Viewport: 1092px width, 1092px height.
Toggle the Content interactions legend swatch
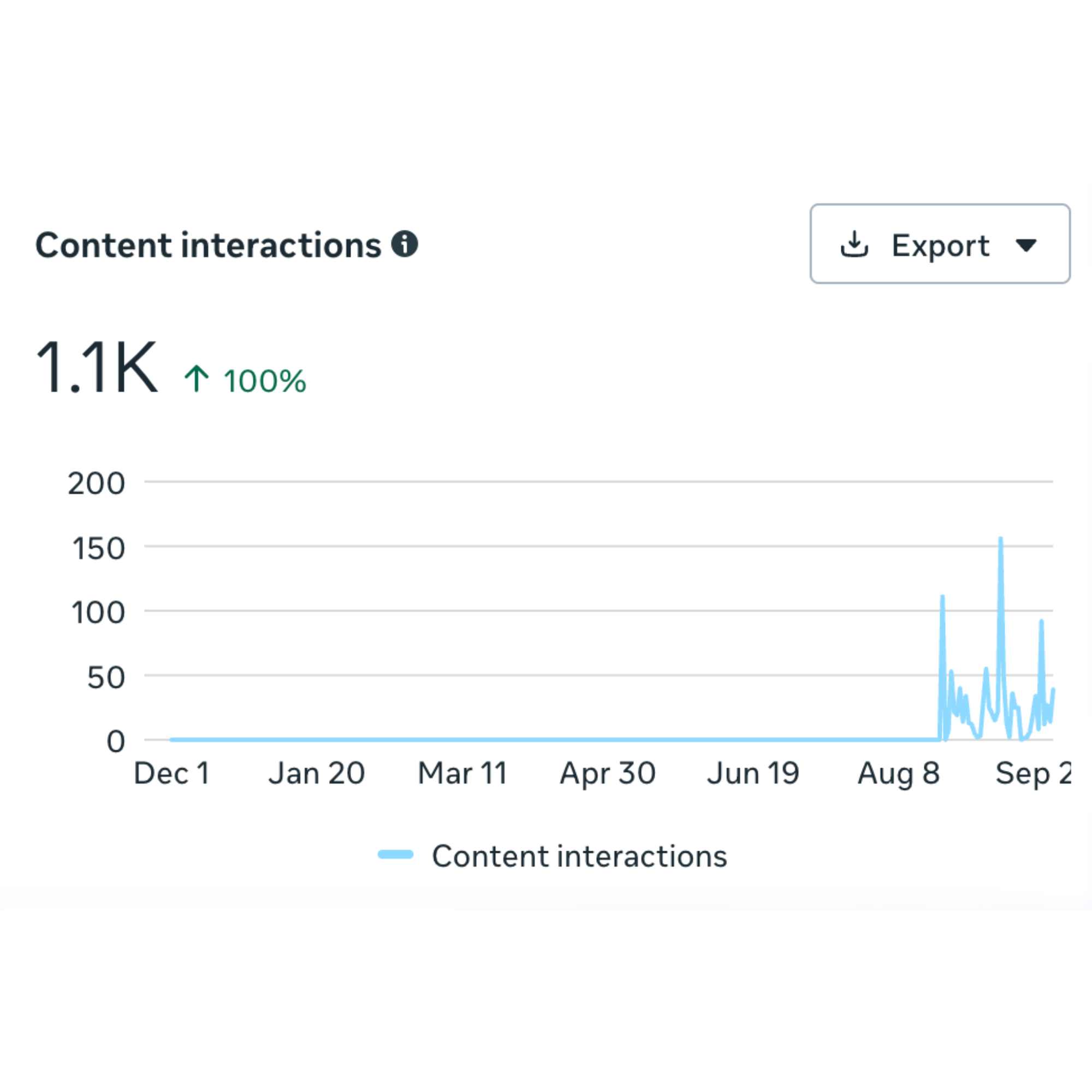396,854
